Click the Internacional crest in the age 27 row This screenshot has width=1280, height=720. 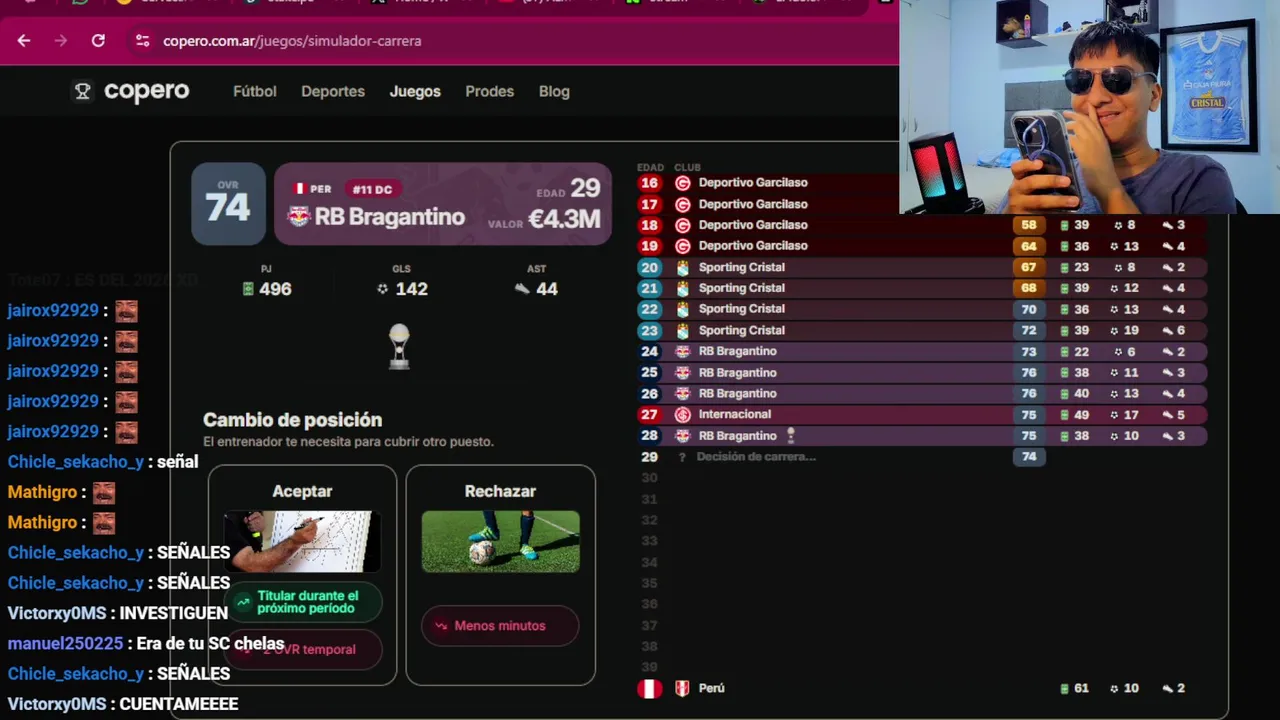click(683, 414)
